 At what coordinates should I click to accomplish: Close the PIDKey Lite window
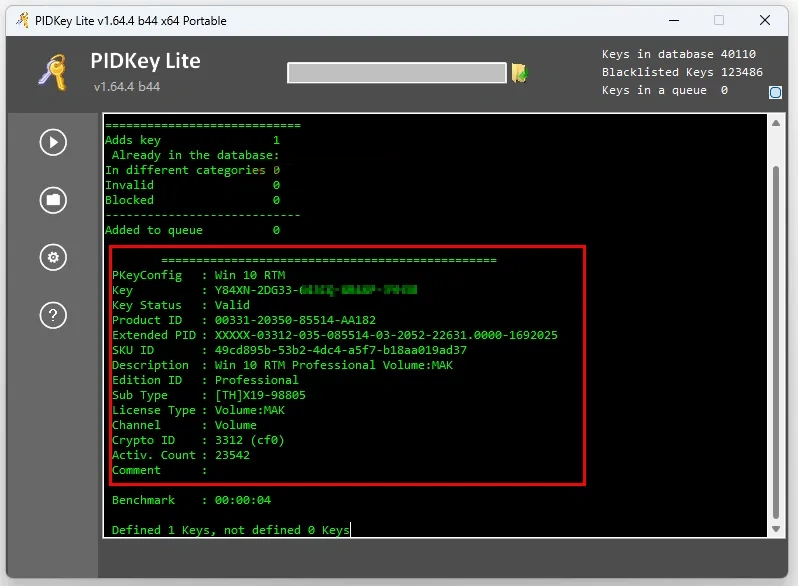click(764, 21)
